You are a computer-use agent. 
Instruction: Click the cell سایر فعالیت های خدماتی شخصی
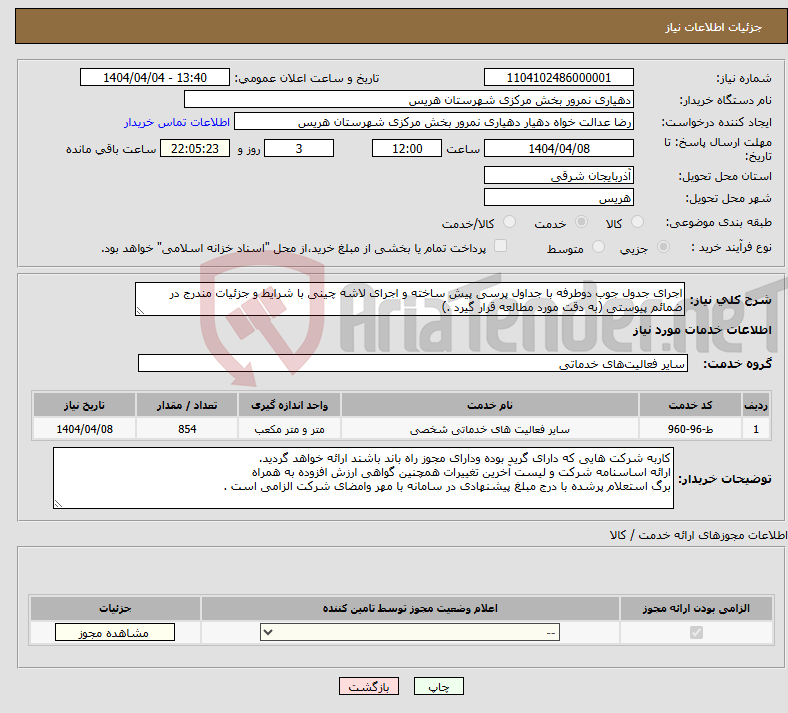(x=489, y=429)
